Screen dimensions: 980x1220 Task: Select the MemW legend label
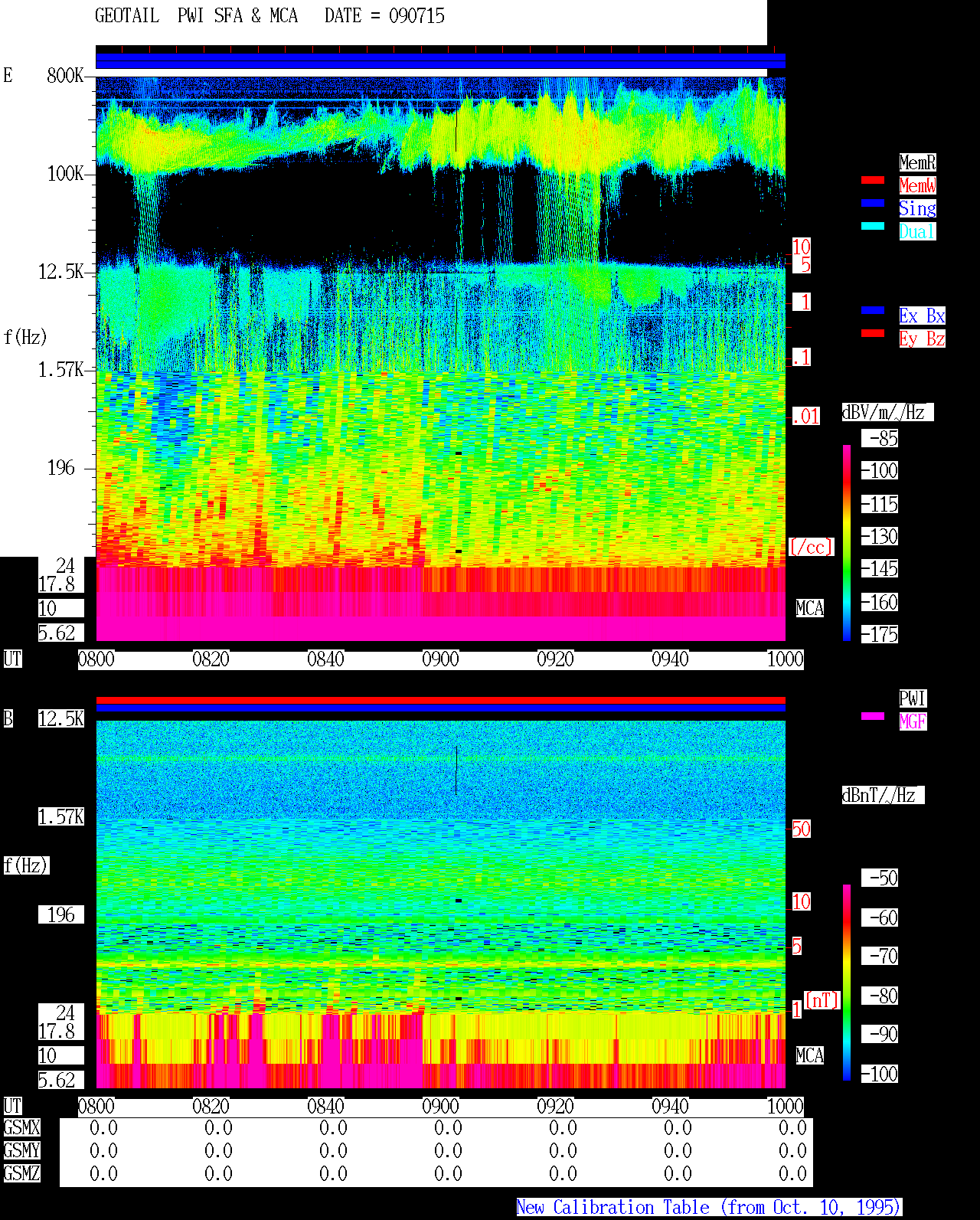point(917,185)
